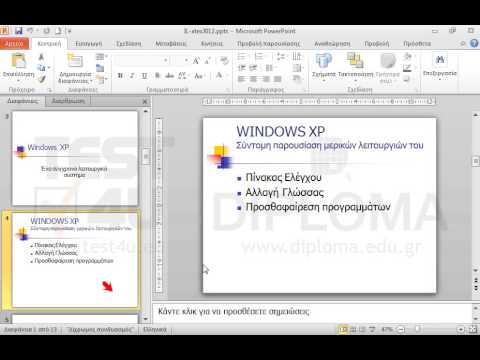Open the slide Section dropdown
This screenshot has height=360, width=480.
[x=101, y=79]
